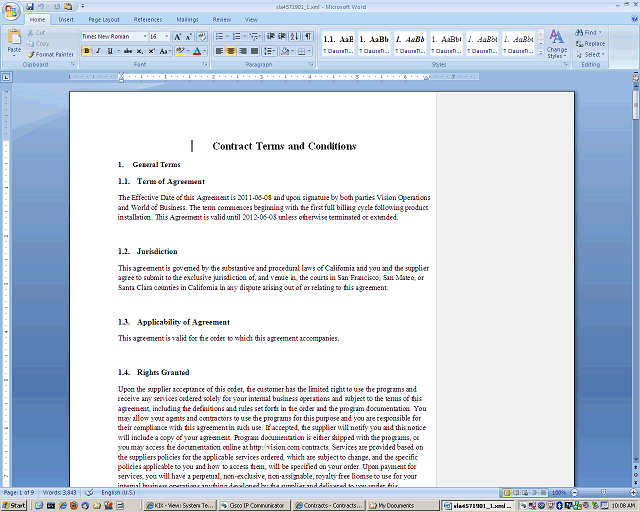Open the multilevel list icon
Image resolution: width=640 pixels, height=512 pixels.
[253, 37]
